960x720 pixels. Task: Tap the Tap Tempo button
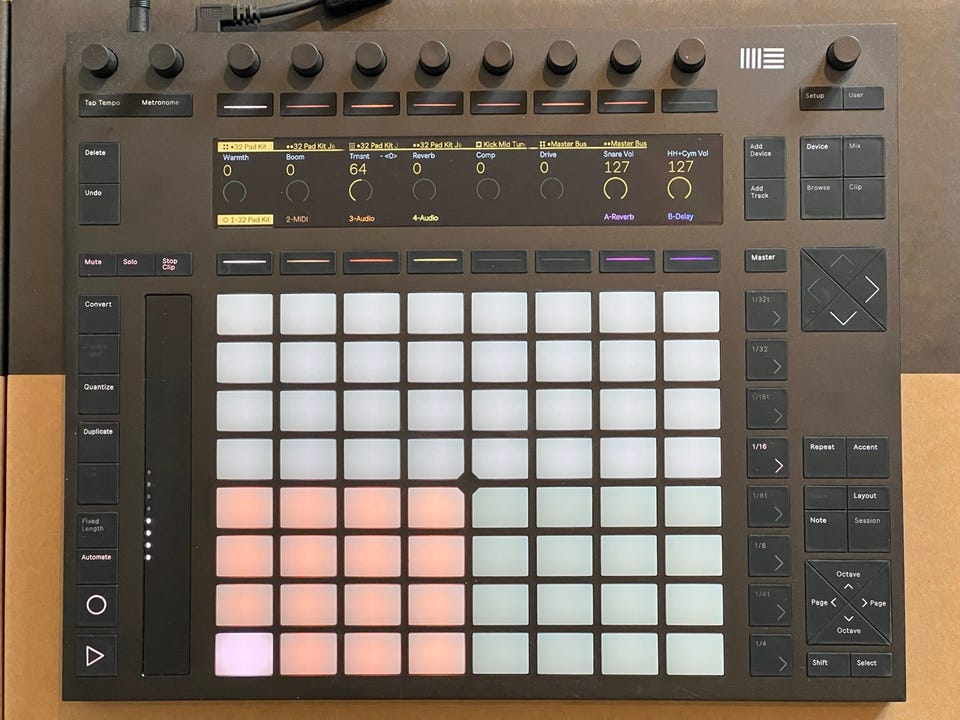tap(107, 105)
